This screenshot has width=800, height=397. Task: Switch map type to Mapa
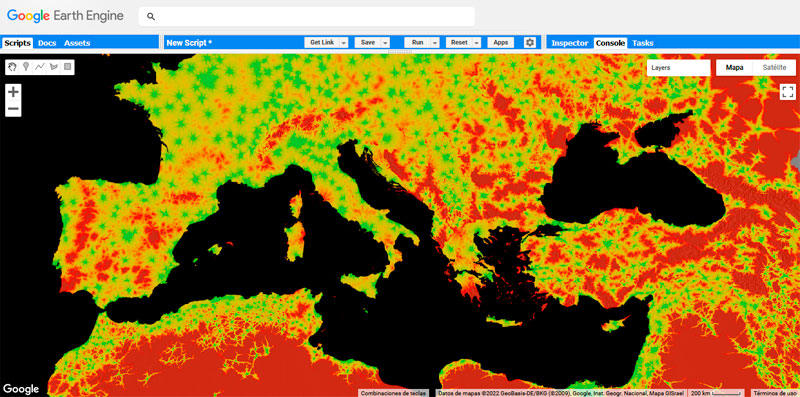(x=735, y=68)
